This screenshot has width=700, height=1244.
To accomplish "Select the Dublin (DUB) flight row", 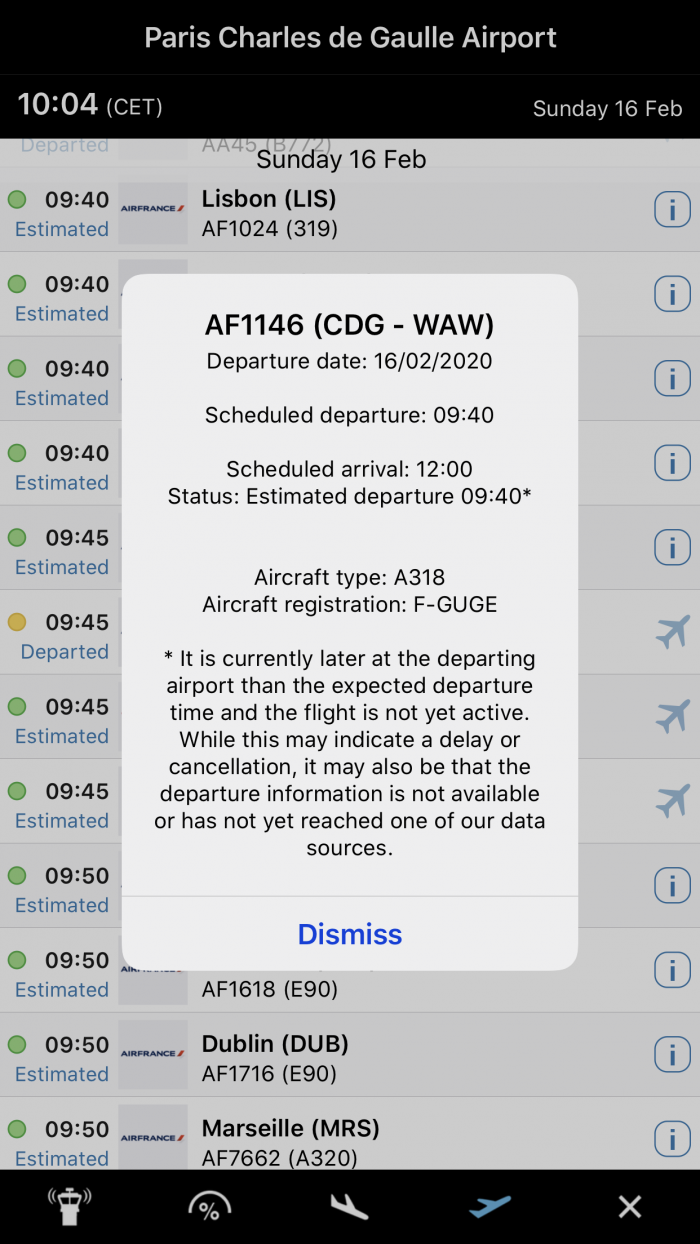I will click(x=400, y=1058).
